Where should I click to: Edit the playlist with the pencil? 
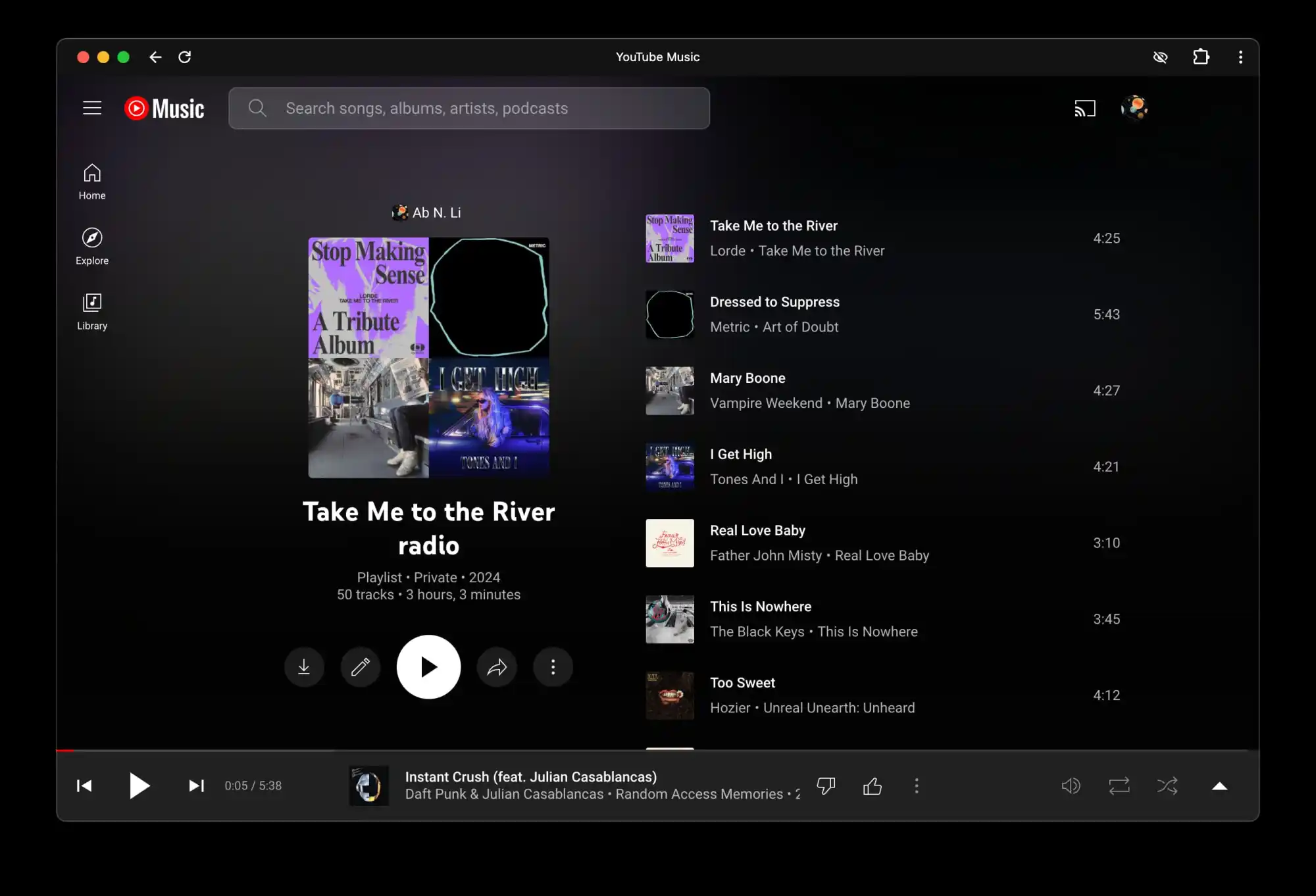click(361, 667)
